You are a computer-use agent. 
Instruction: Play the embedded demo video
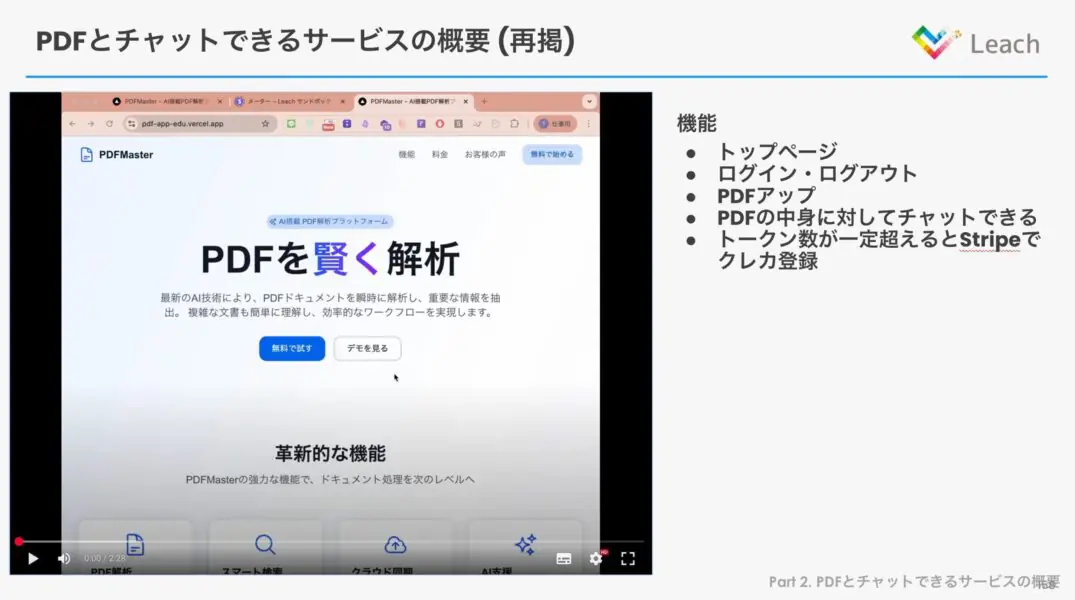click(x=33, y=558)
